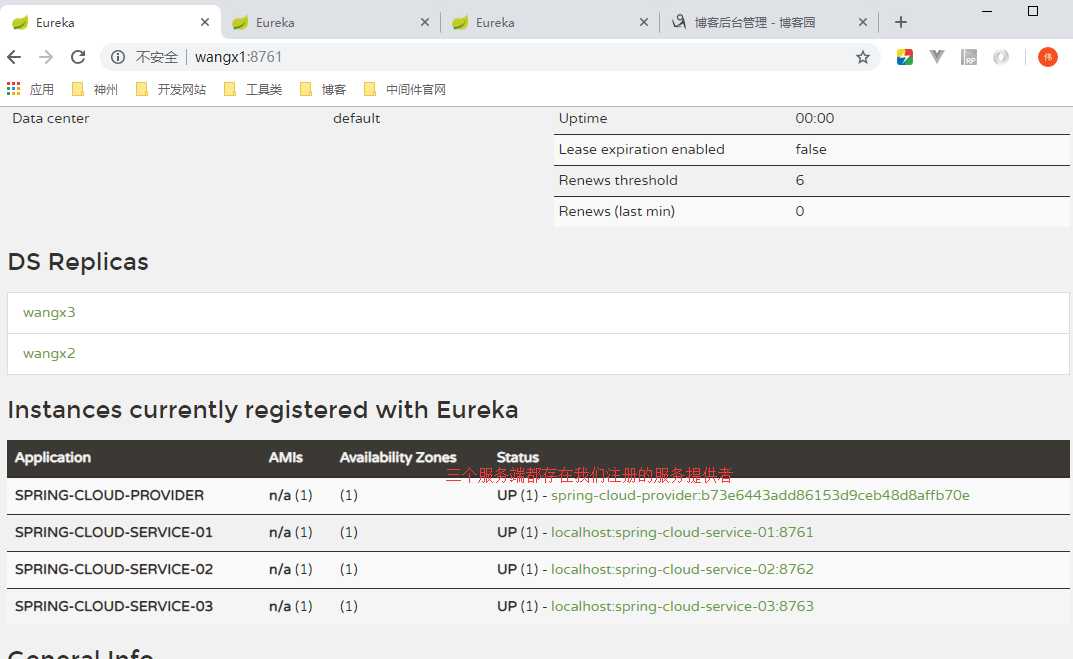
Task: Switch to the 博客后台管理 - 博客园 tab
Action: (x=769, y=23)
